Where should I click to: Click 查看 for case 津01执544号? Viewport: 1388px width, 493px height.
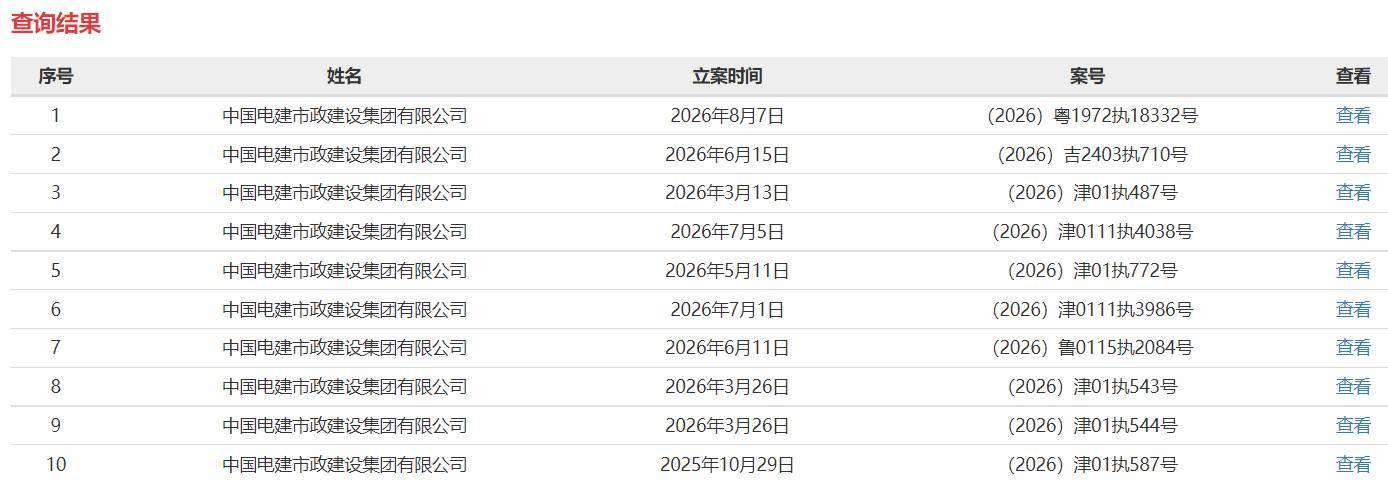point(1353,425)
